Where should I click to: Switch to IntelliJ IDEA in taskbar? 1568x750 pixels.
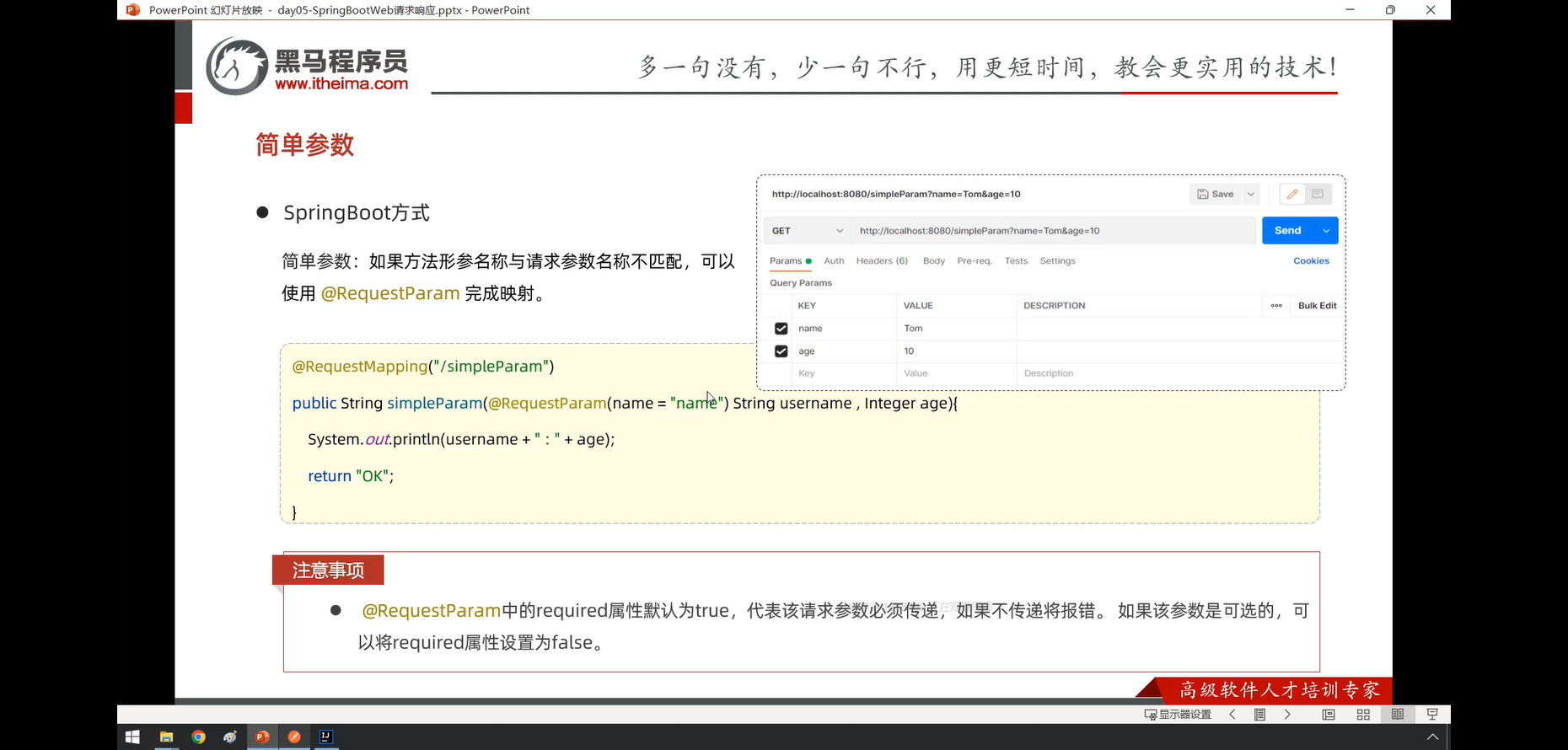[325, 737]
